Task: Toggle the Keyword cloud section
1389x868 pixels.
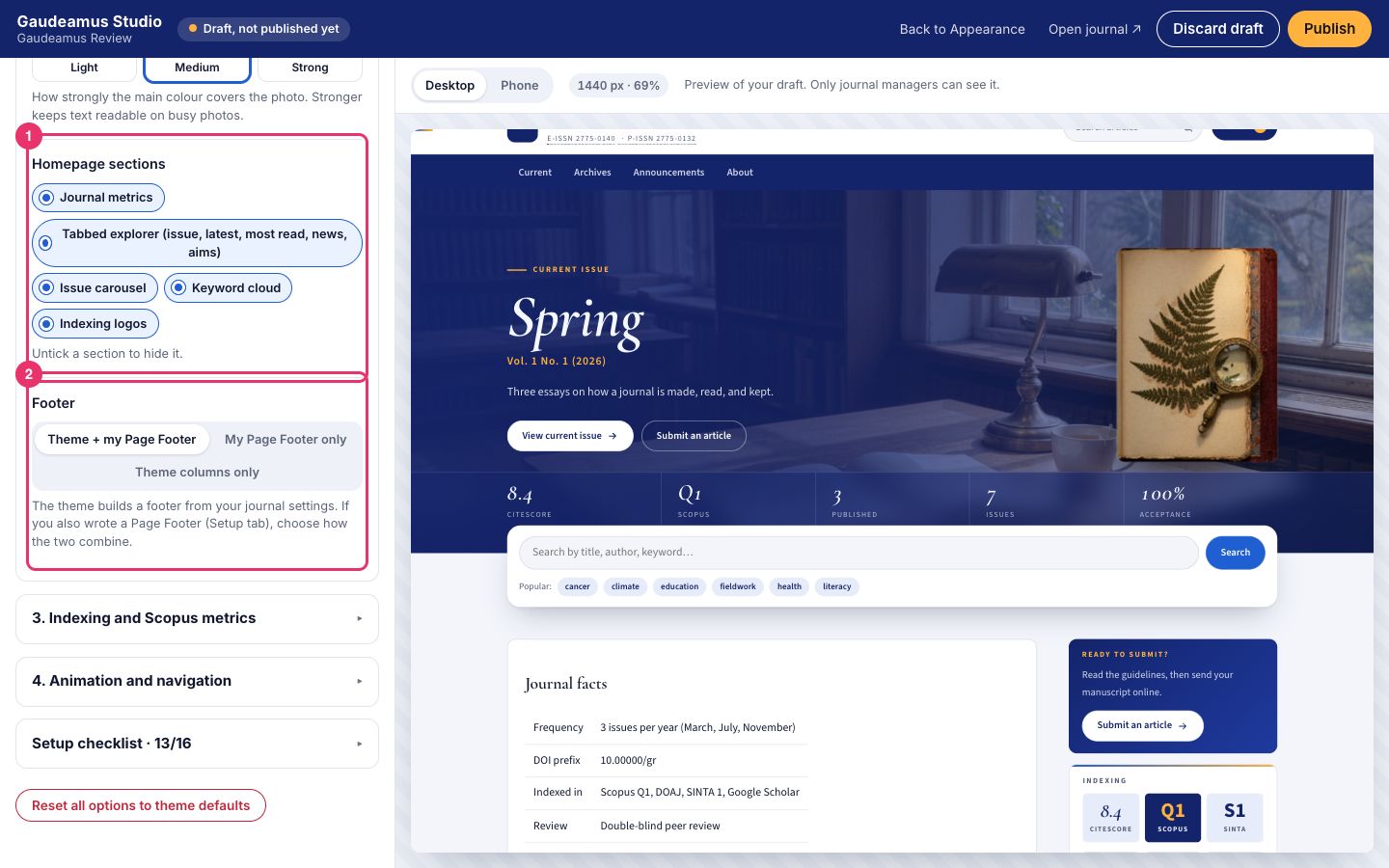Action: tap(228, 288)
